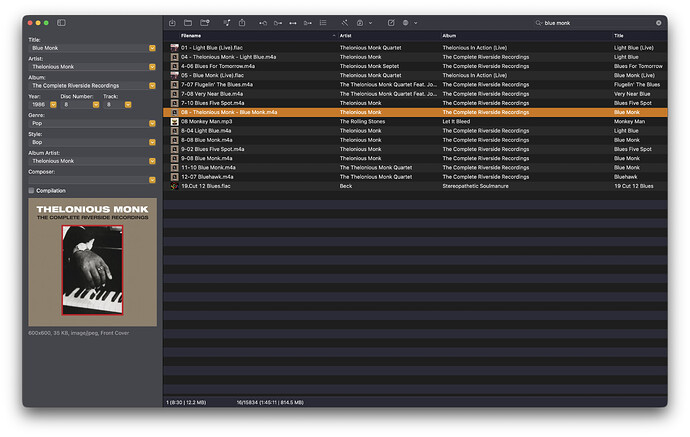The image size is (690, 437).
Task: Click into the Composer input field
Action: (89, 180)
